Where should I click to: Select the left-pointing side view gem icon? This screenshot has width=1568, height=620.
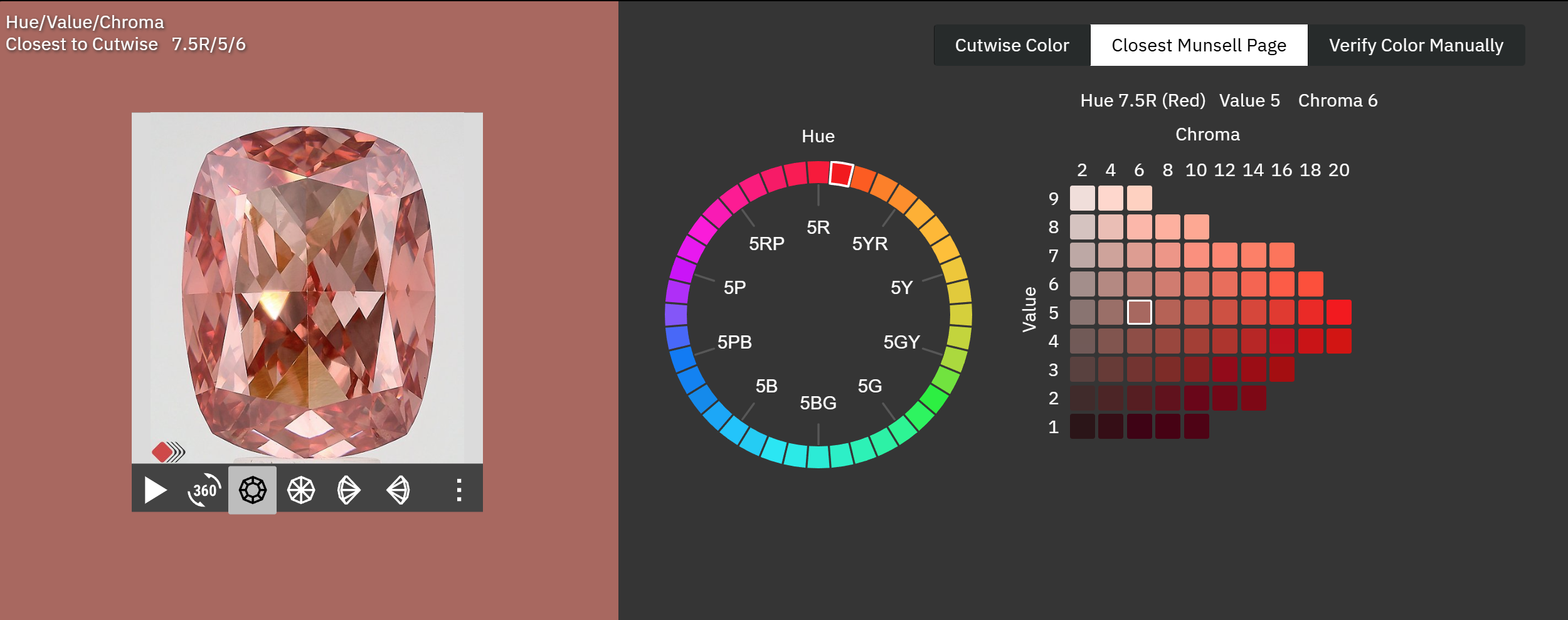coord(398,490)
